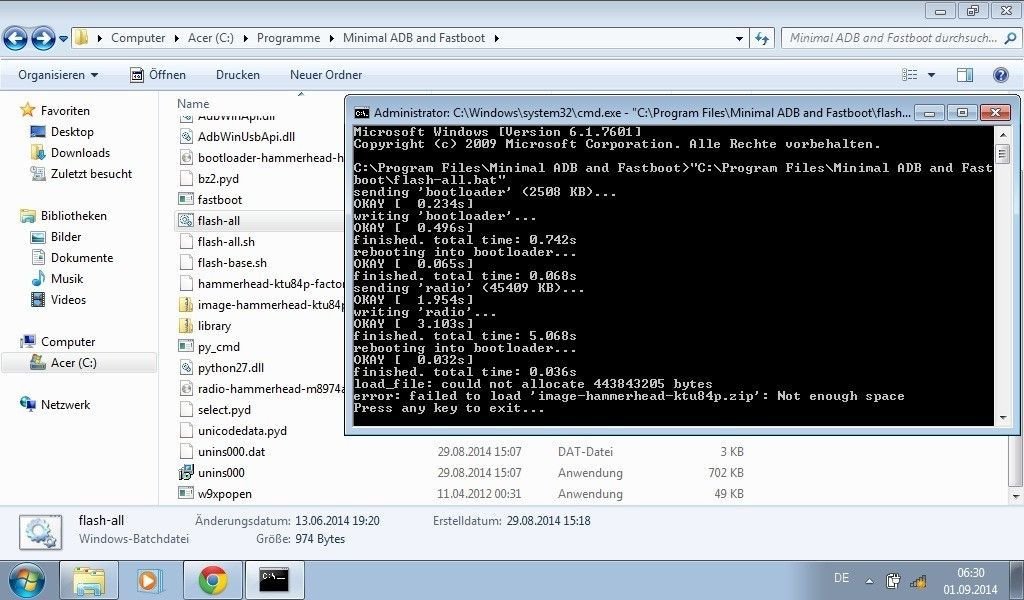The width and height of the screenshot is (1024, 600).
Task: Go forward with the Explorer forward arrow
Action: (43, 39)
